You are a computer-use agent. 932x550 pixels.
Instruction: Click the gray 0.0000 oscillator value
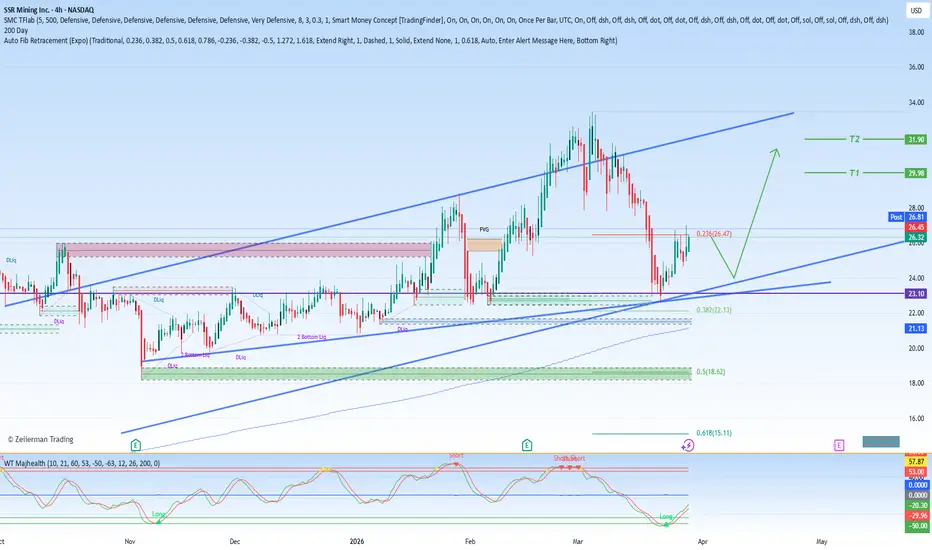coord(915,495)
